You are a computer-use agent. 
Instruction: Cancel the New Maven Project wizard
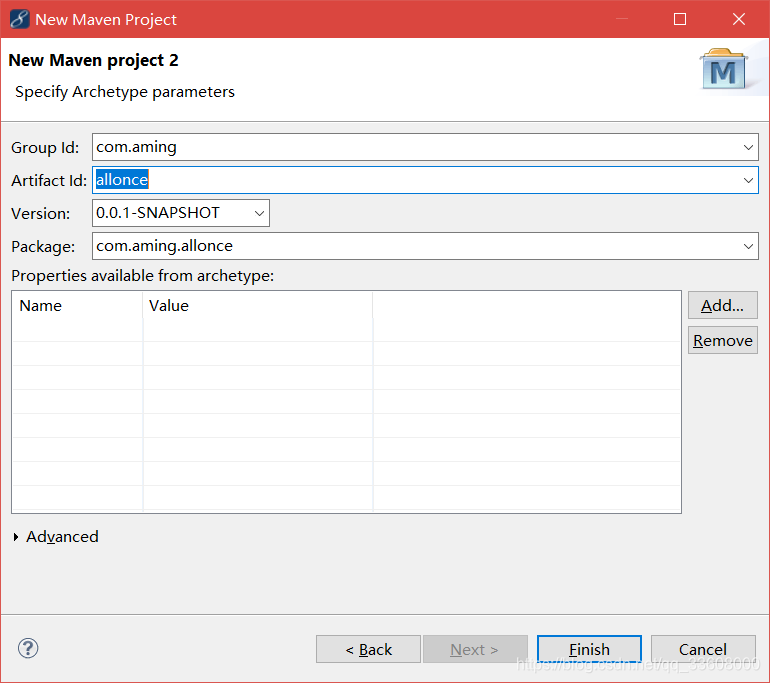click(x=703, y=649)
